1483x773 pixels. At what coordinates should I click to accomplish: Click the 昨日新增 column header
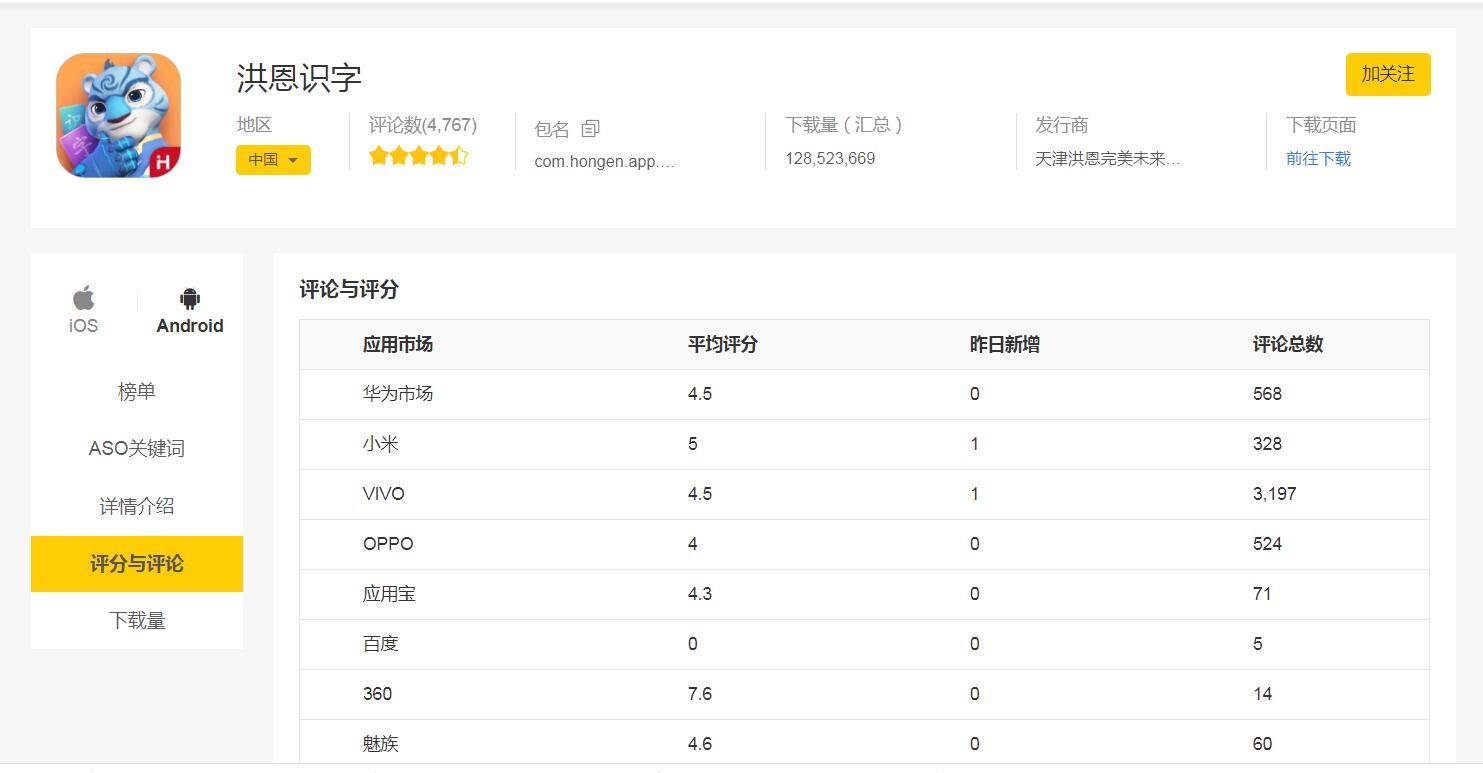(1005, 344)
